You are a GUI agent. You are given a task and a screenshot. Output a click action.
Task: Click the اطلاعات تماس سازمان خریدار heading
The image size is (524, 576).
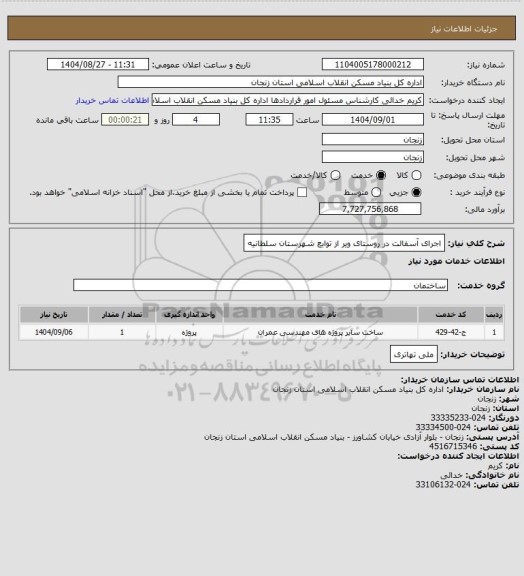[460, 379]
